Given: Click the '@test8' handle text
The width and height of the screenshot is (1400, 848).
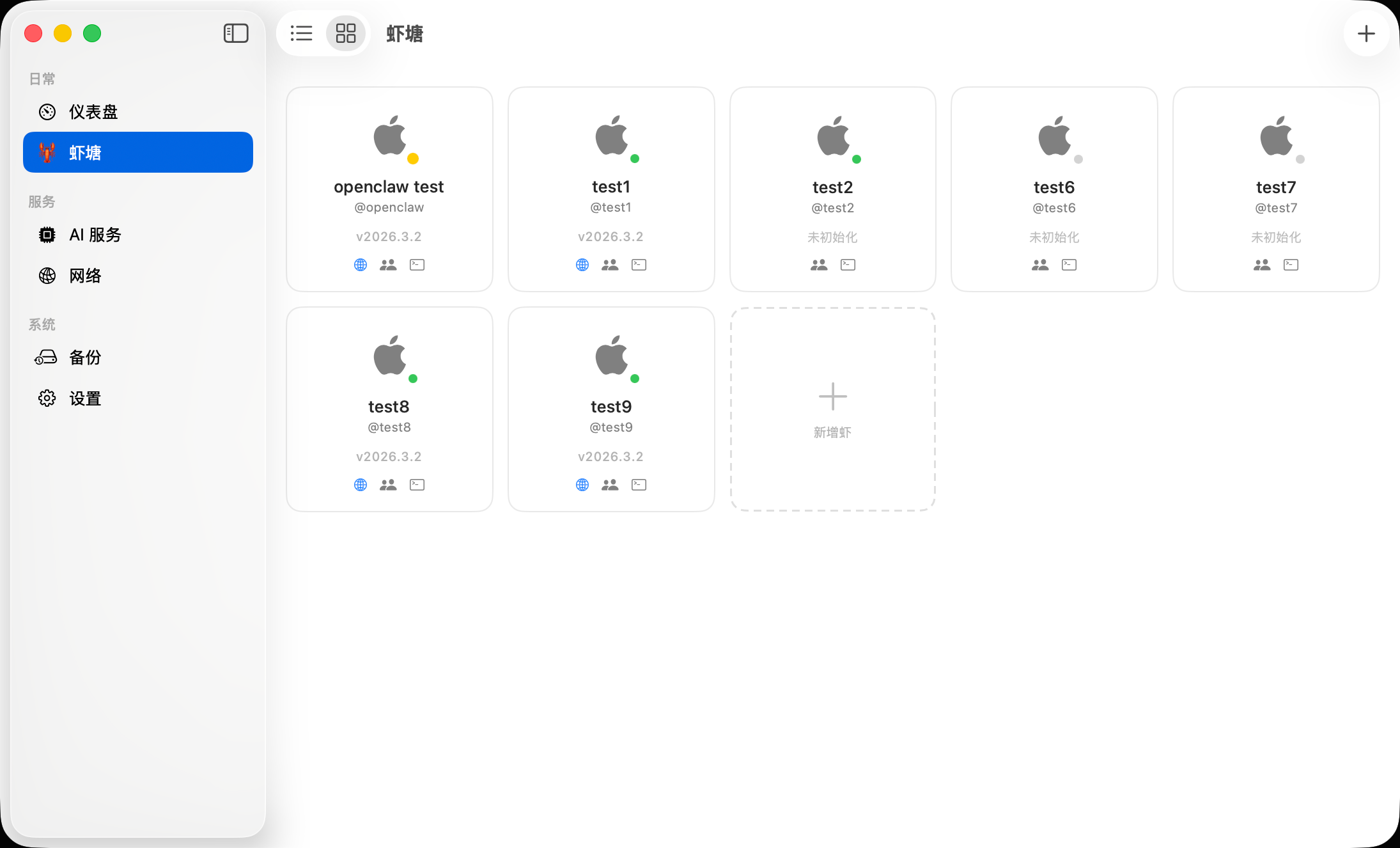Looking at the screenshot, I should (x=389, y=427).
